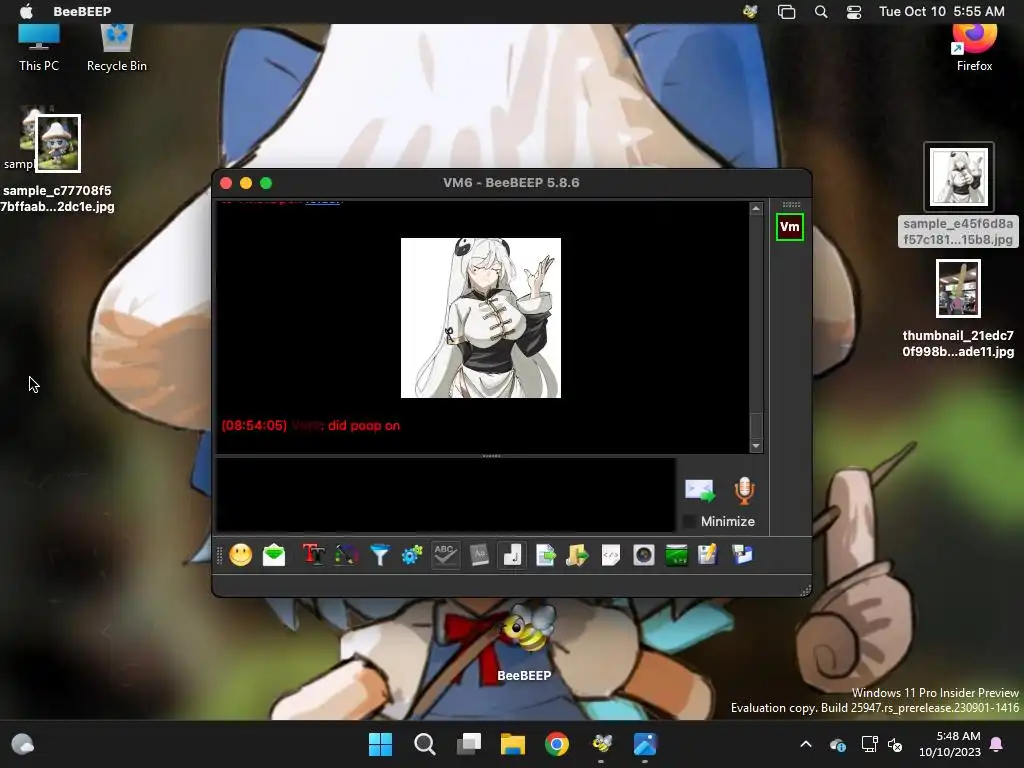Open the chat color picker icon

coord(346,555)
